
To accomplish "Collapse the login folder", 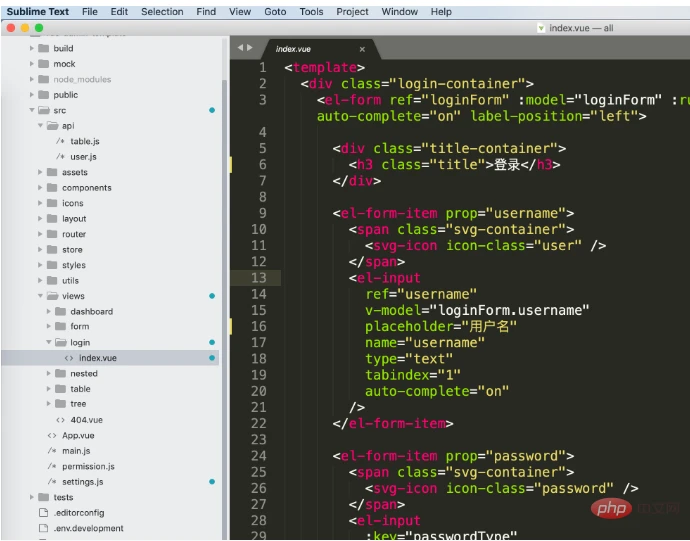I will (x=48, y=342).
